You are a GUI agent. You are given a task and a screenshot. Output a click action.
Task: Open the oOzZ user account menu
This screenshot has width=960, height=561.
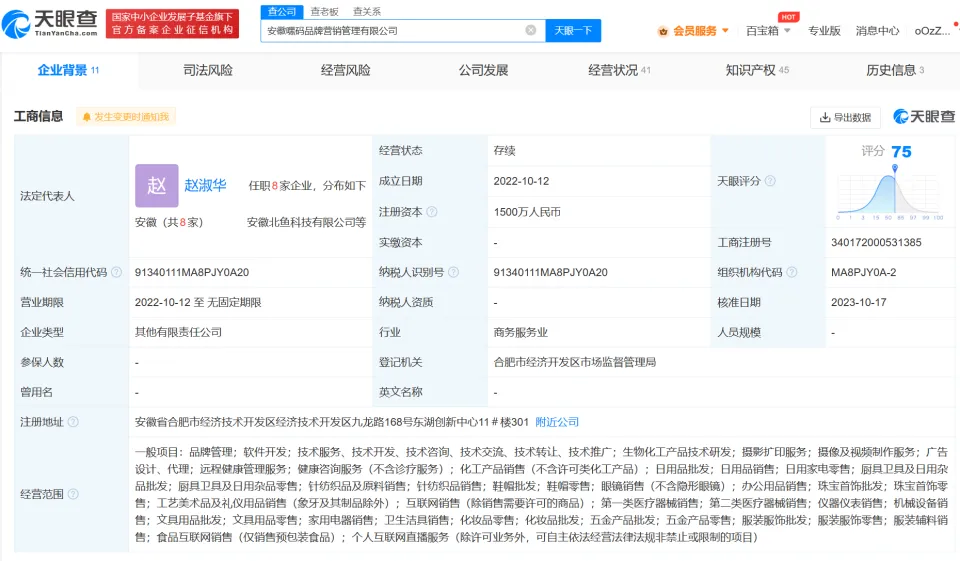click(932, 31)
